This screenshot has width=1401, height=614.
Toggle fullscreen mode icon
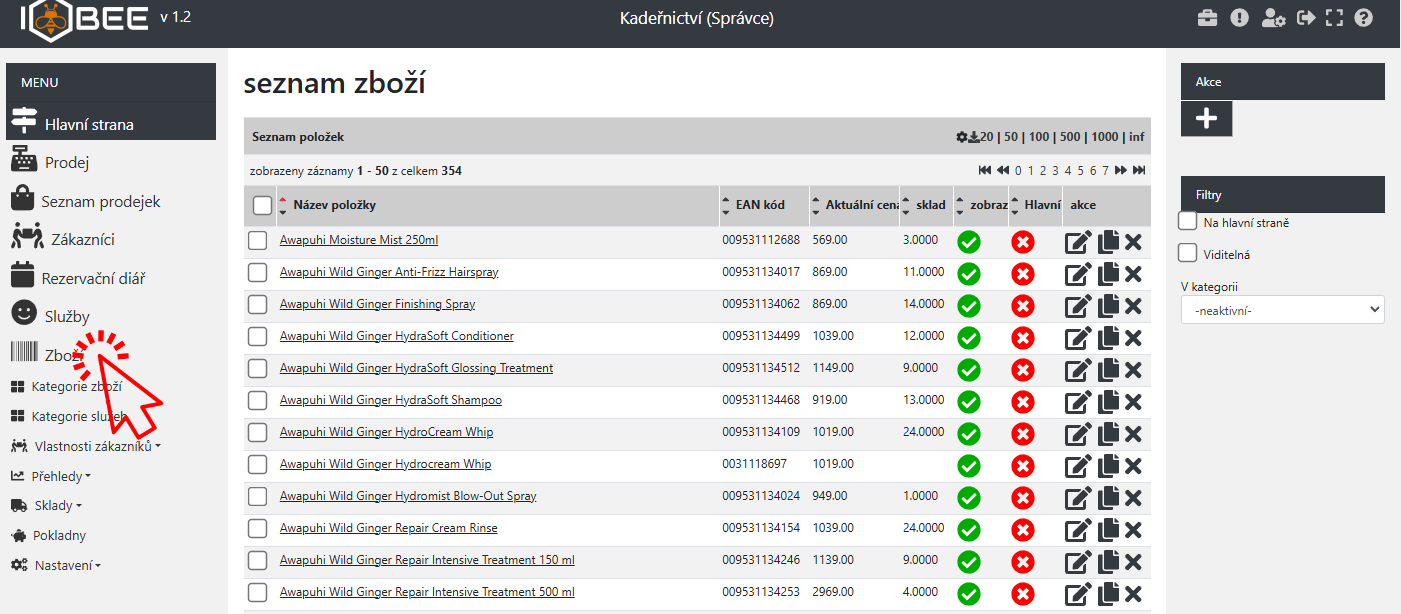[1334, 18]
